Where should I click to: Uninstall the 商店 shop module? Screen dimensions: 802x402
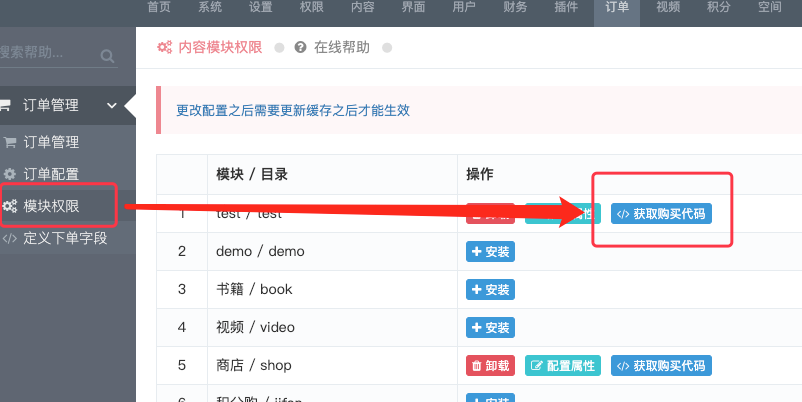coord(490,366)
